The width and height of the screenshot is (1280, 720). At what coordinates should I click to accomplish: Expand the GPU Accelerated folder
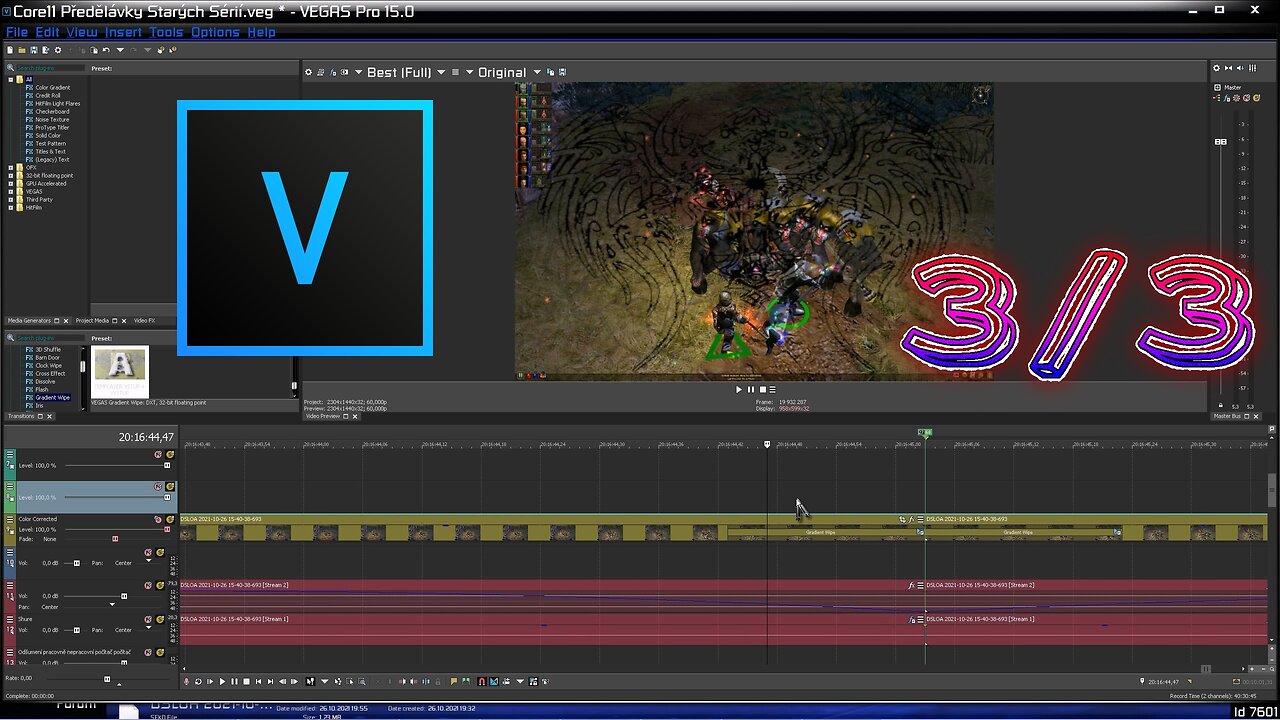[10, 184]
